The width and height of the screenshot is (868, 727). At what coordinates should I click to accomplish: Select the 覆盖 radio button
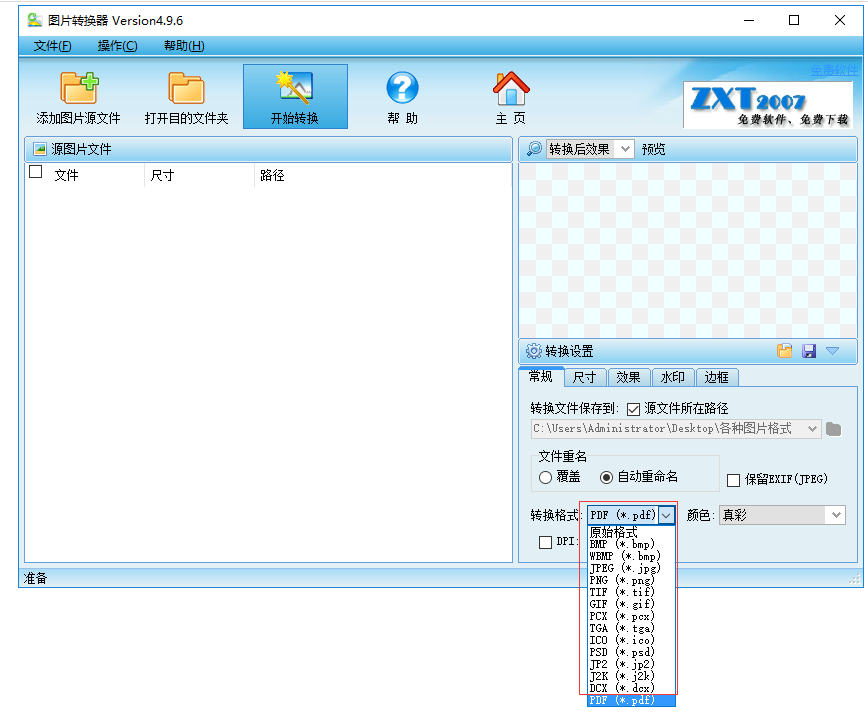(x=545, y=477)
